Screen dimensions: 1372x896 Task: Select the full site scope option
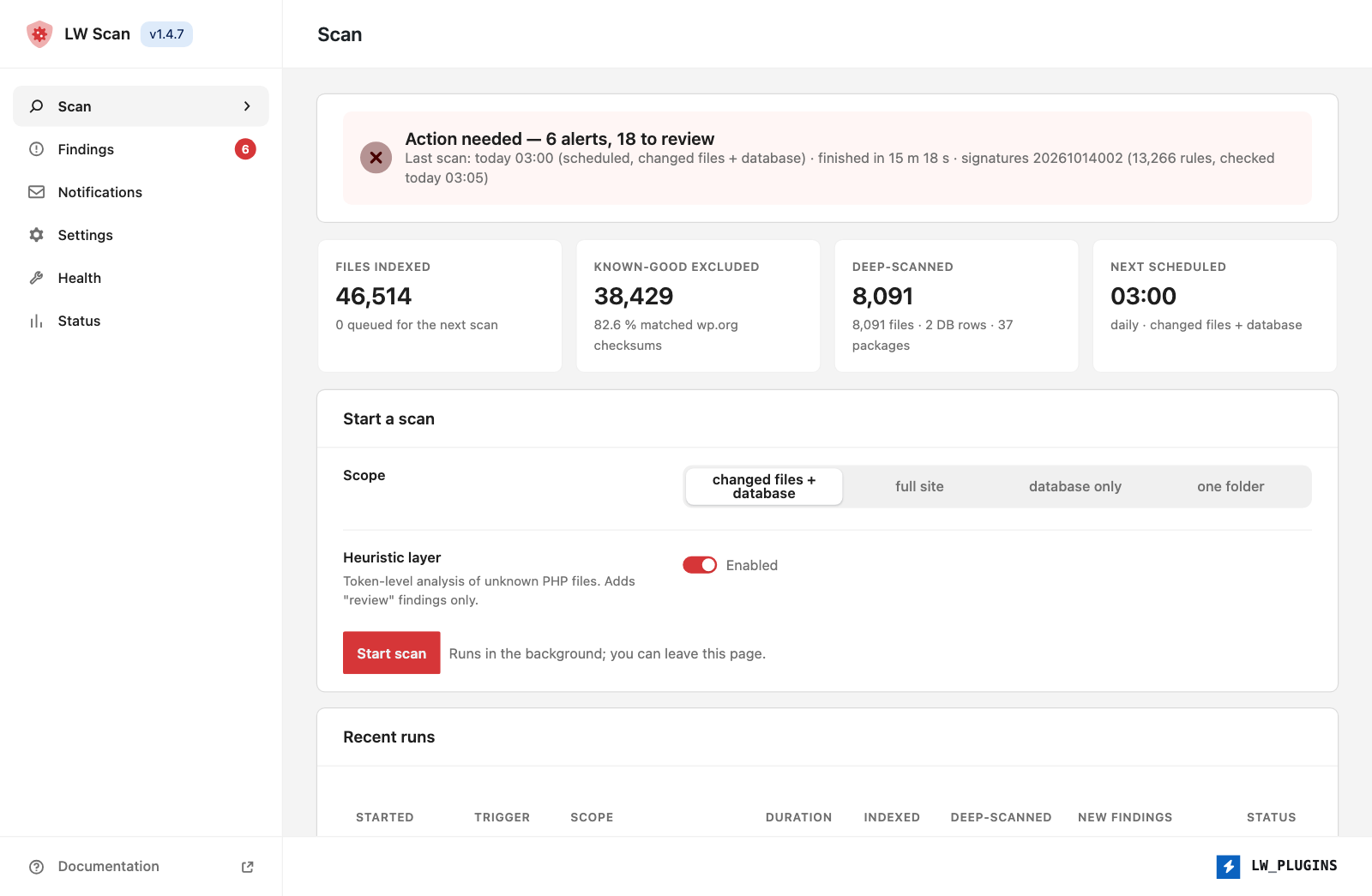point(919,486)
